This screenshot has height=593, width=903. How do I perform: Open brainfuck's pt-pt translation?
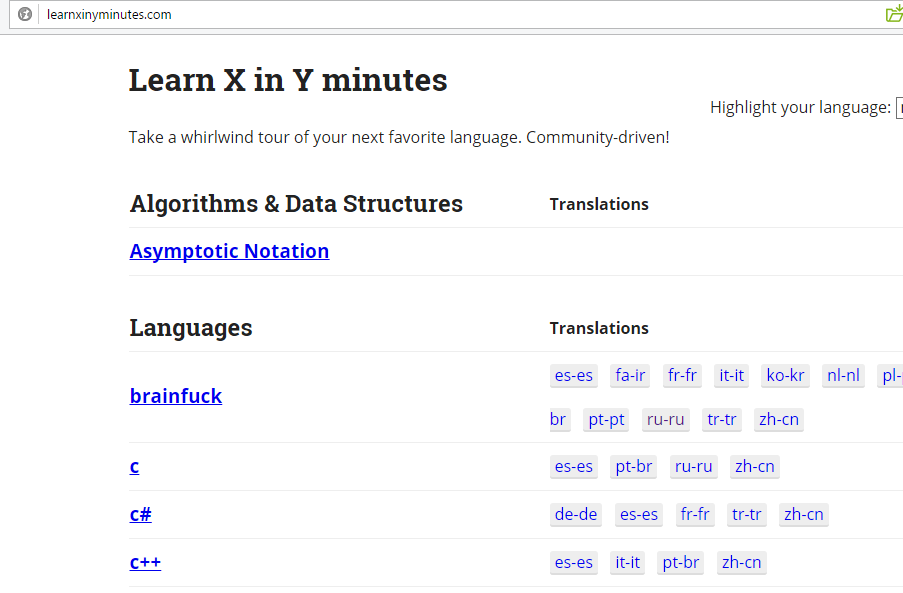606,420
